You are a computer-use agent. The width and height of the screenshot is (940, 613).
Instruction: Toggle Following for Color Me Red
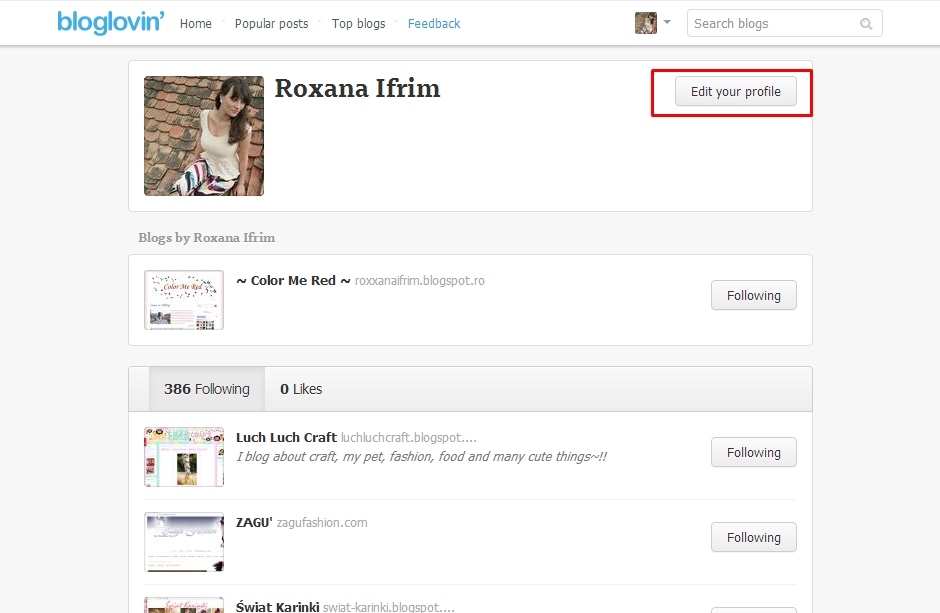click(754, 295)
